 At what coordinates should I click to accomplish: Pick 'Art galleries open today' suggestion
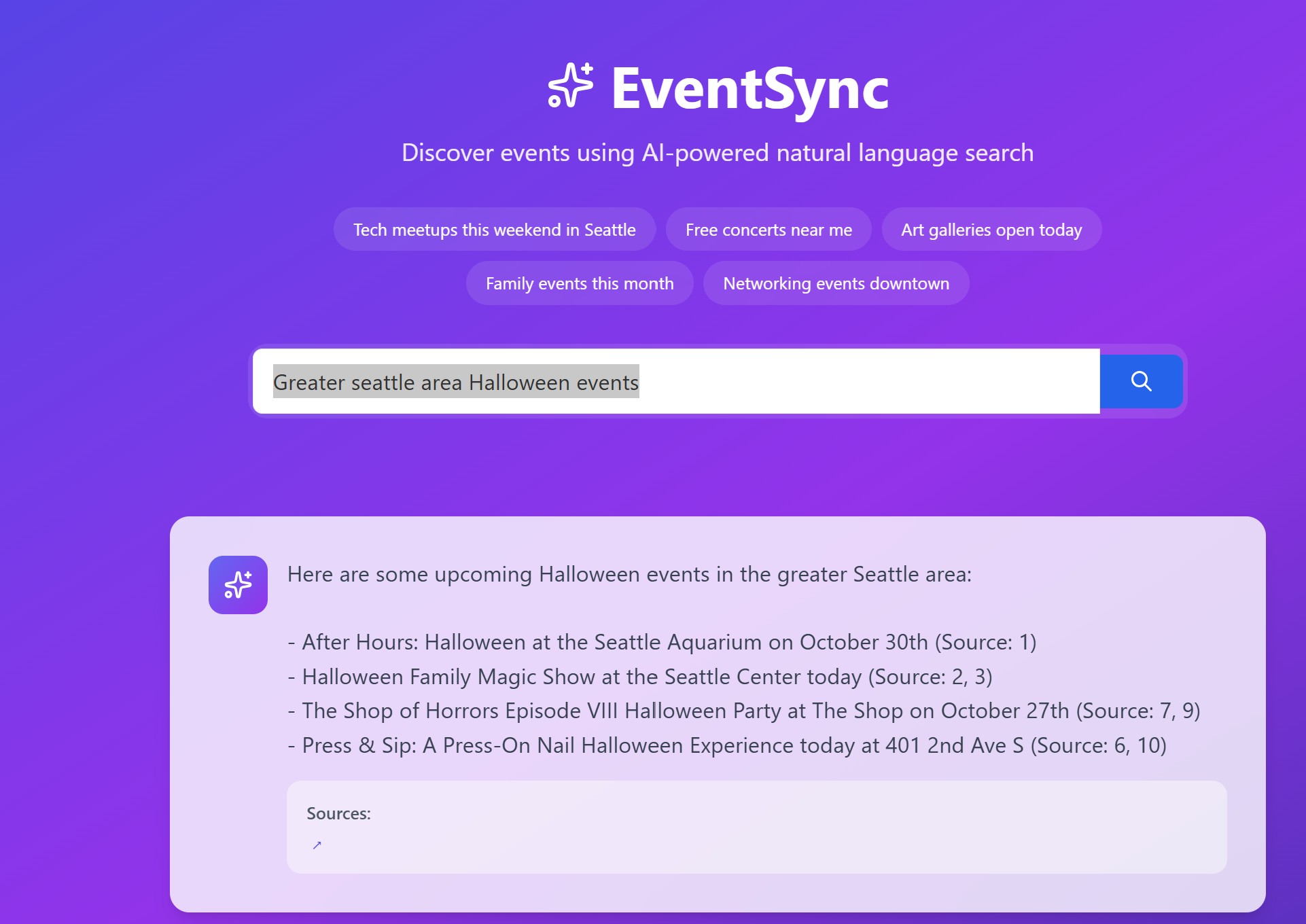pyautogui.click(x=991, y=230)
